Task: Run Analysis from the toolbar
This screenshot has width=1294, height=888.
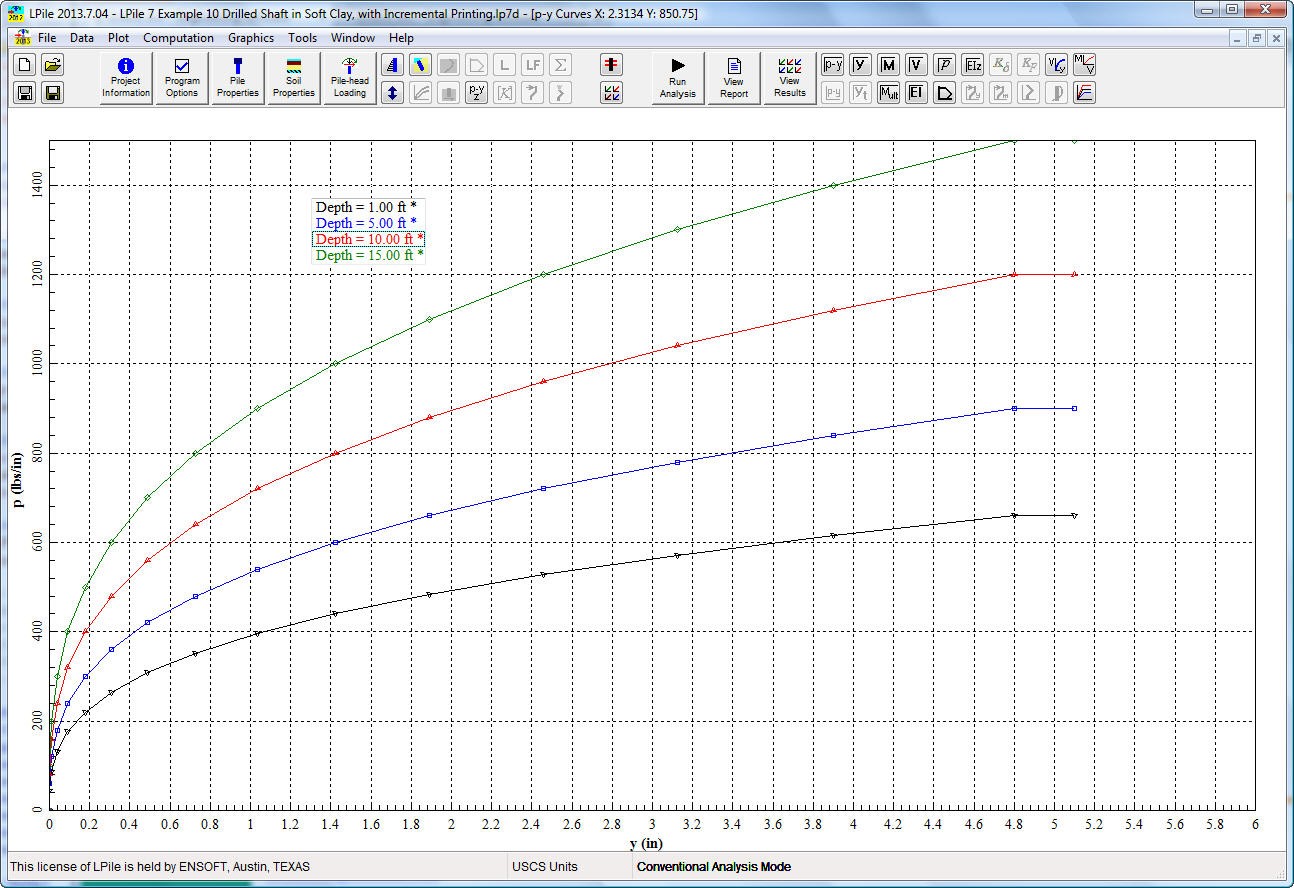Action: coord(678,78)
